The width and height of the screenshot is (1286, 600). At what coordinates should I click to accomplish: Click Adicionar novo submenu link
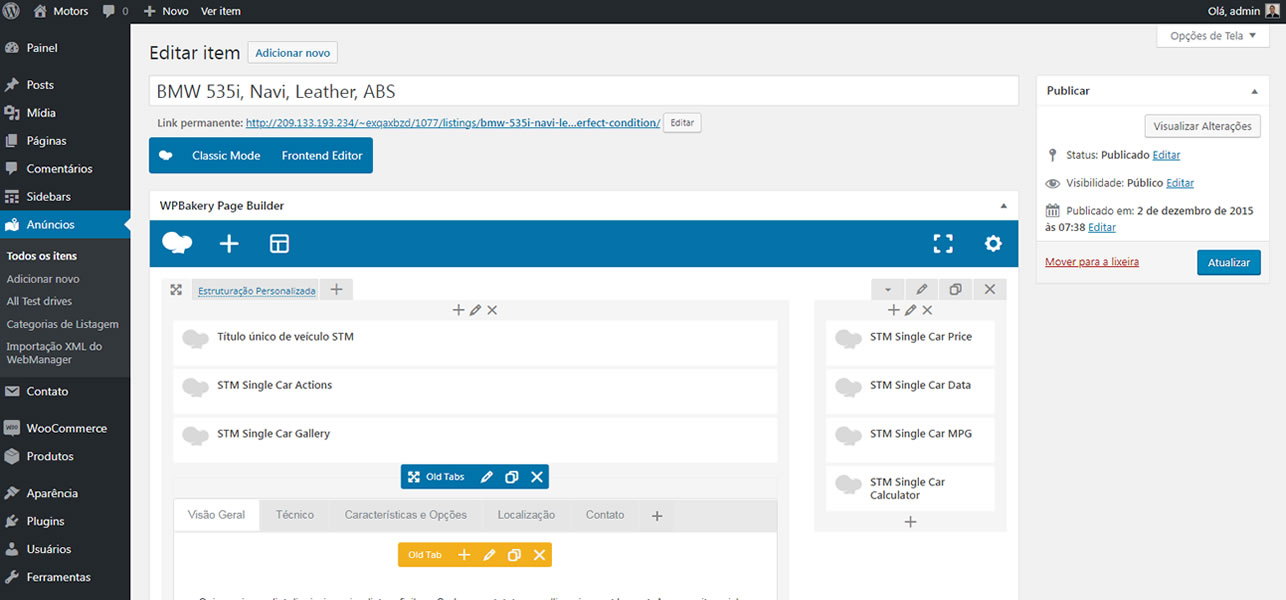click(x=43, y=279)
